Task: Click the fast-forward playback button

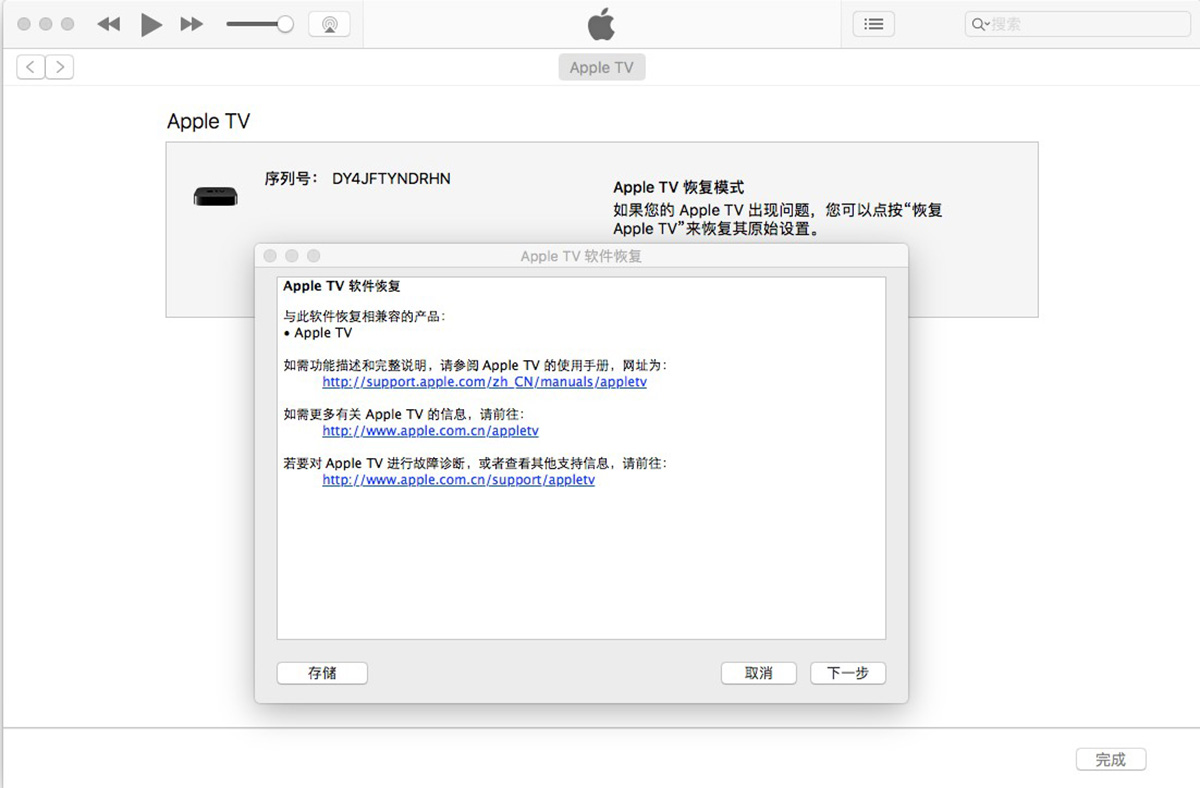Action: [x=191, y=24]
